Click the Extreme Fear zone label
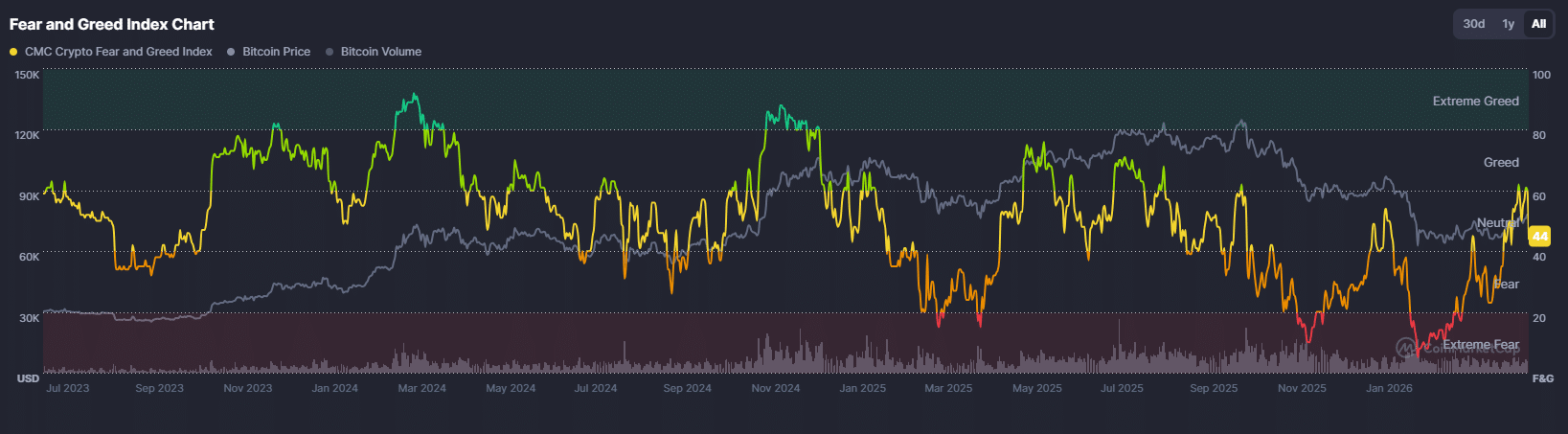 [x=1480, y=344]
